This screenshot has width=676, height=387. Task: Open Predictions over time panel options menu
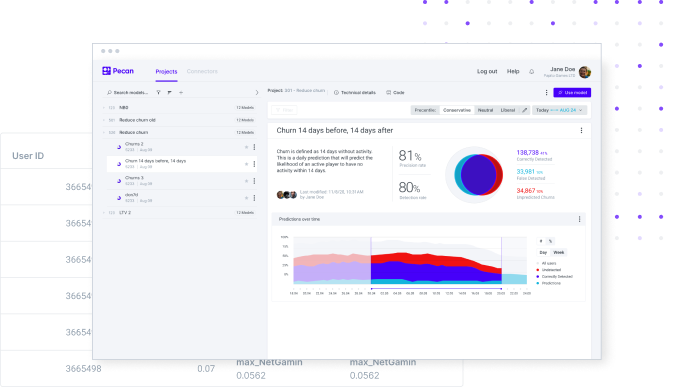pyautogui.click(x=579, y=219)
